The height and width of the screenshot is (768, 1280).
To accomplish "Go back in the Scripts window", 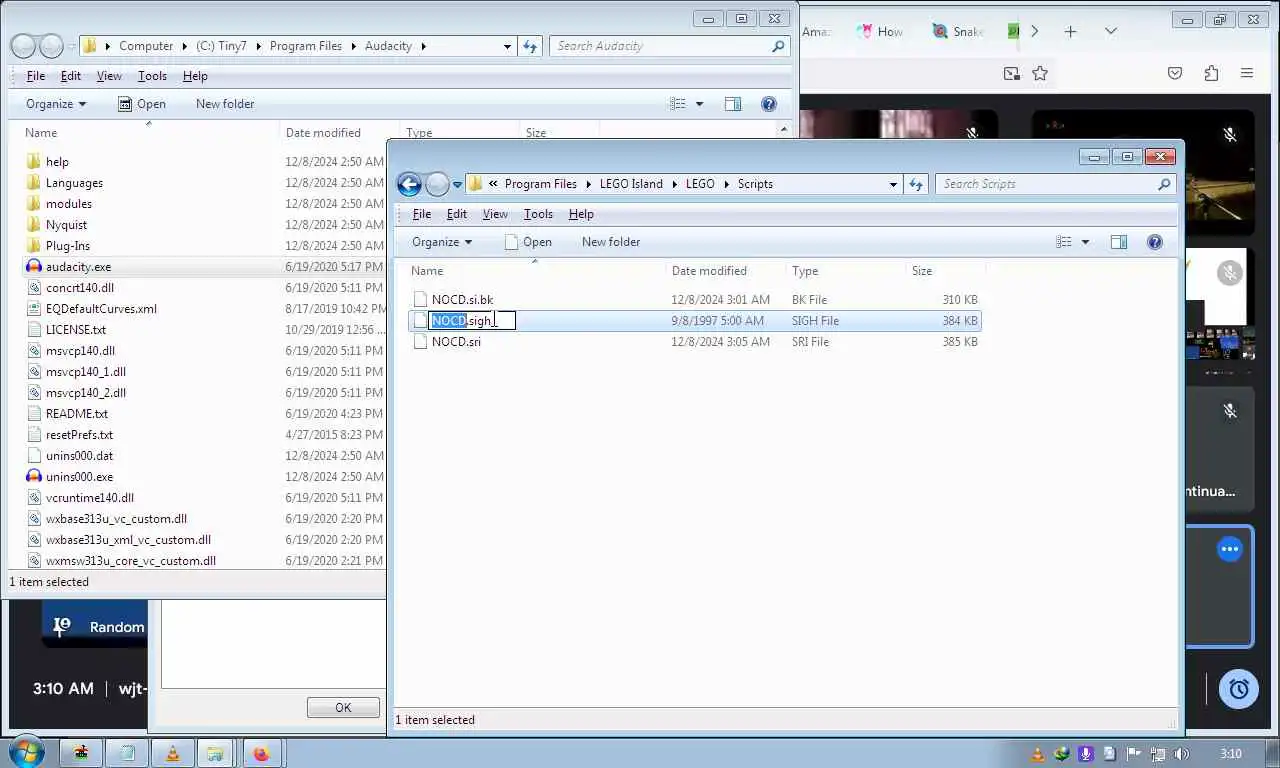I will [408, 184].
